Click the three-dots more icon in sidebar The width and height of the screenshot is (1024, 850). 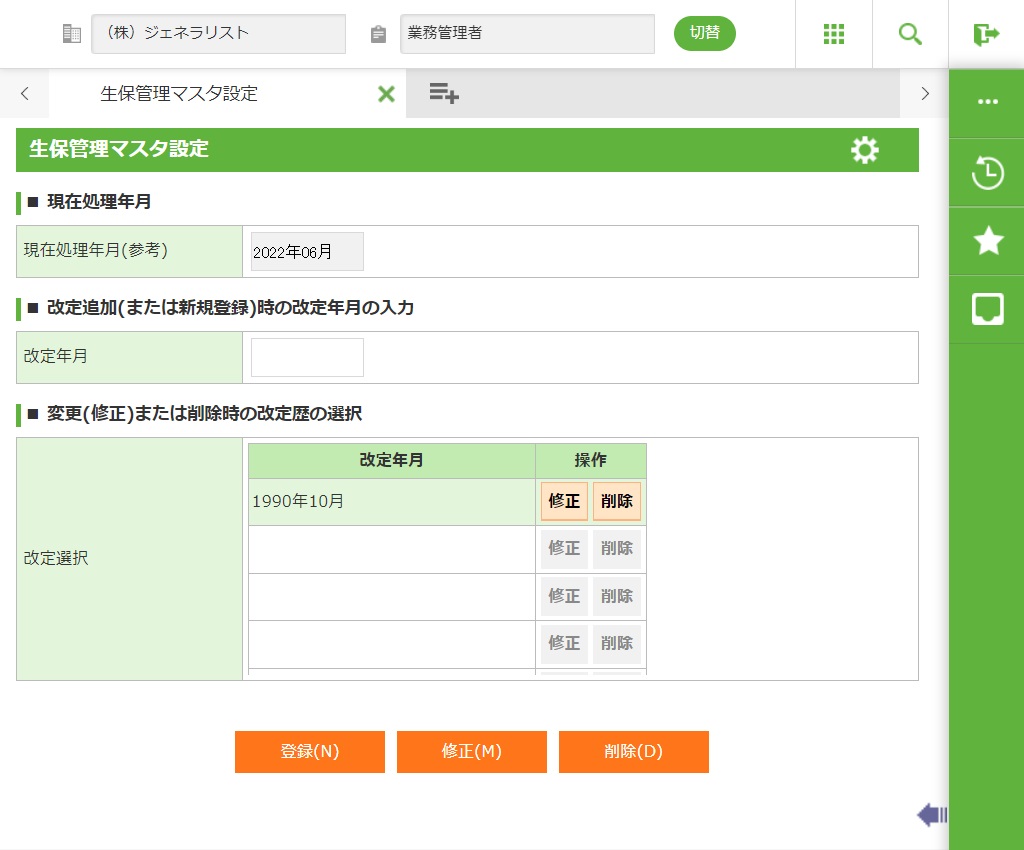pyautogui.click(x=987, y=102)
